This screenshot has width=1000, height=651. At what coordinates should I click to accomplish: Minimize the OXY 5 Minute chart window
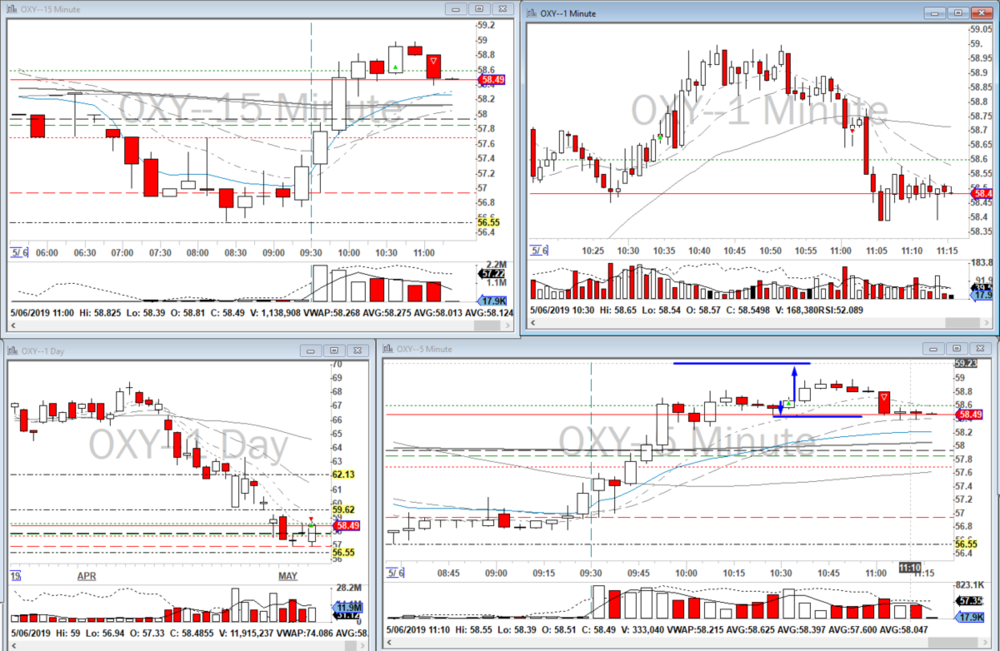click(934, 348)
